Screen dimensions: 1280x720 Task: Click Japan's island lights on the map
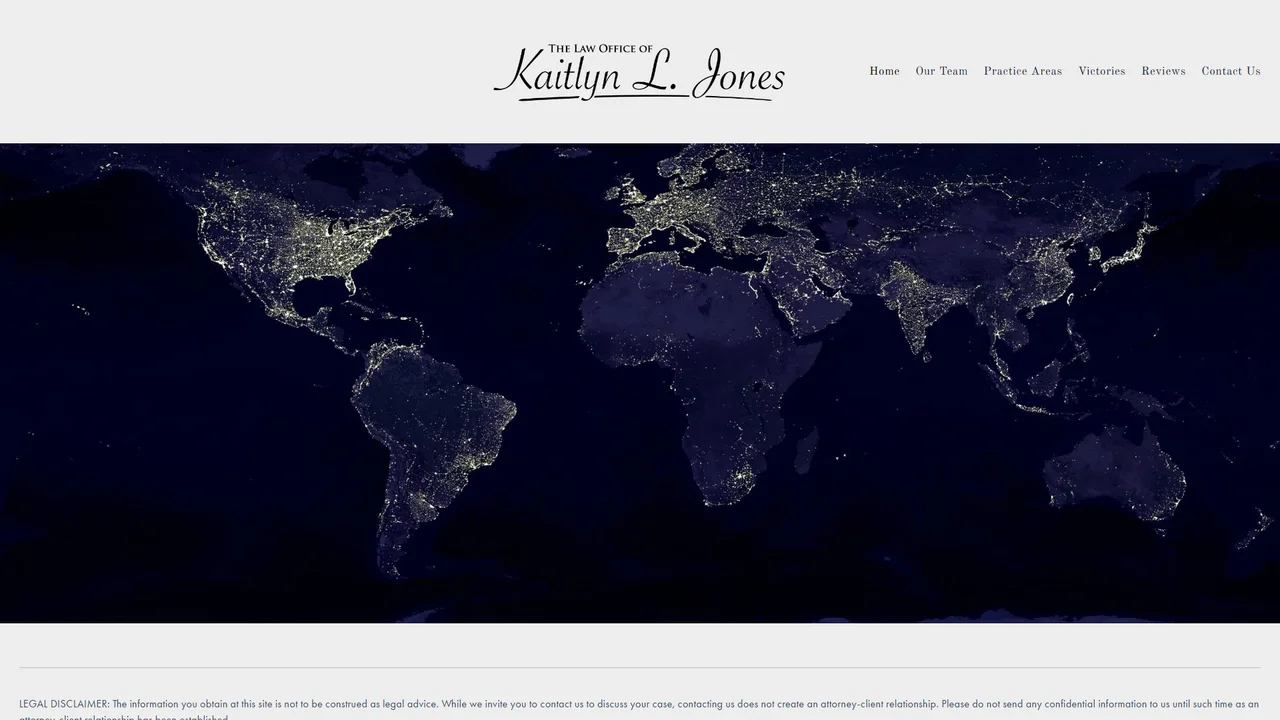coord(1130,245)
